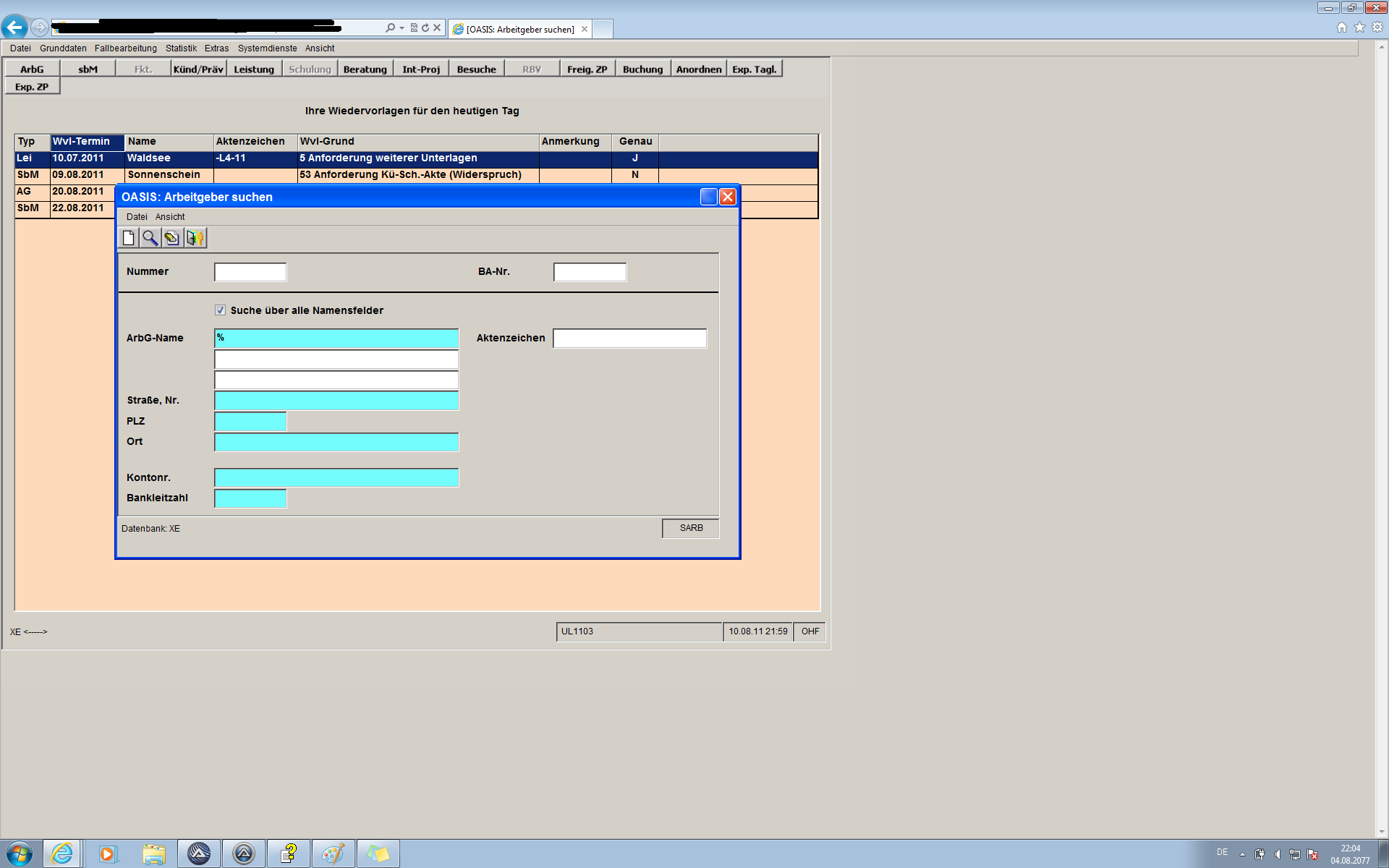Click the Leistung tab button
Viewport: 1389px width, 868px height.
pos(254,69)
